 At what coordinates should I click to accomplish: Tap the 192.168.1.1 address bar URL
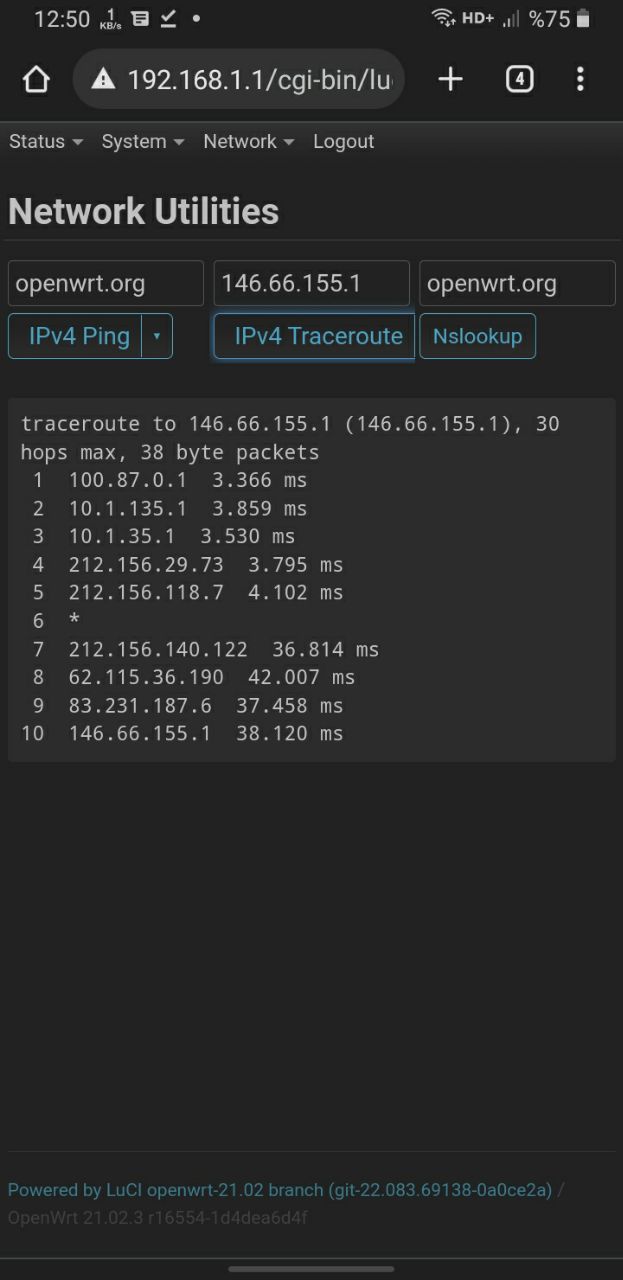[x=258, y=80]
